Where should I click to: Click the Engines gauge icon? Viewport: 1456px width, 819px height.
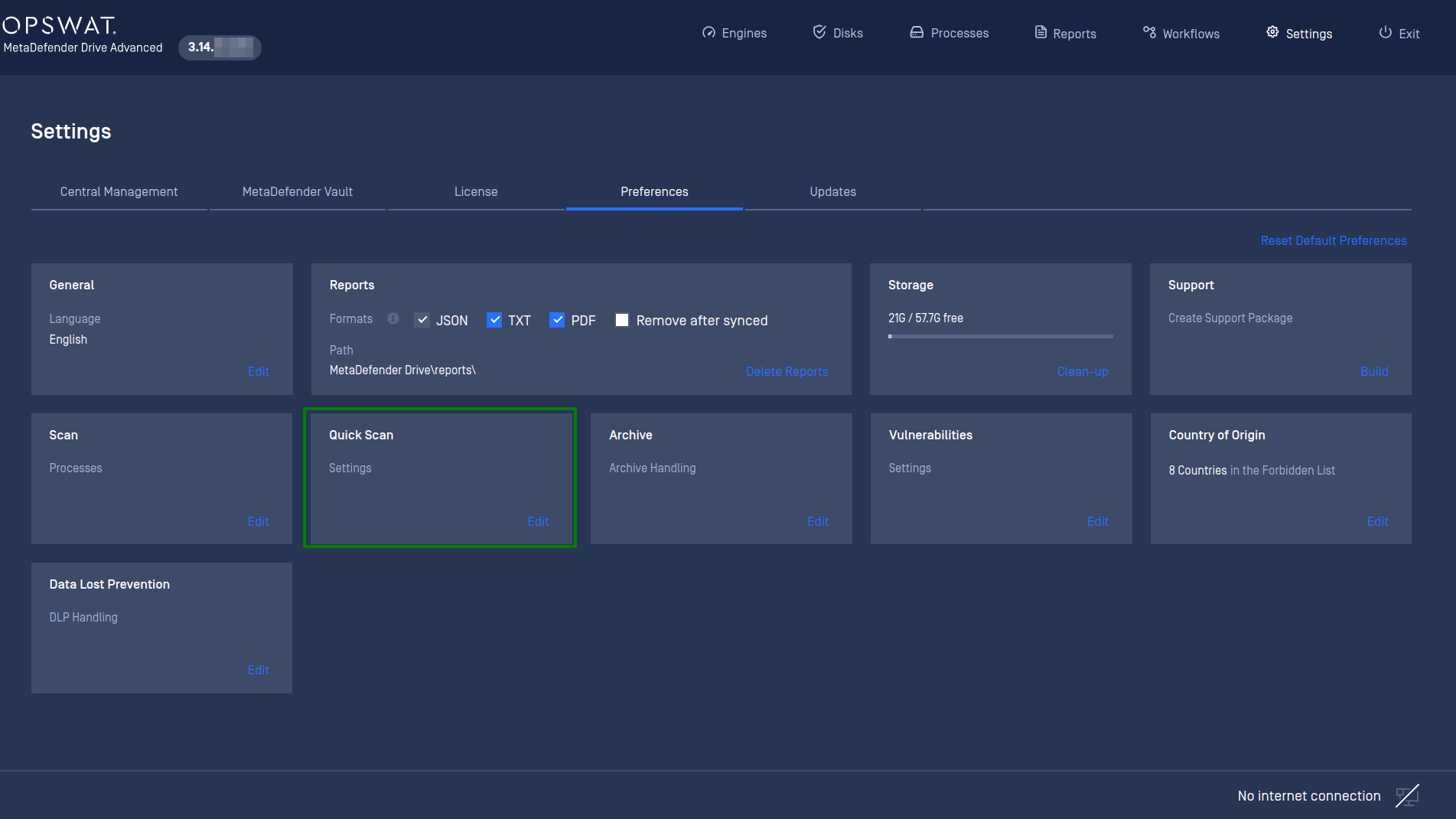(708, 33)
